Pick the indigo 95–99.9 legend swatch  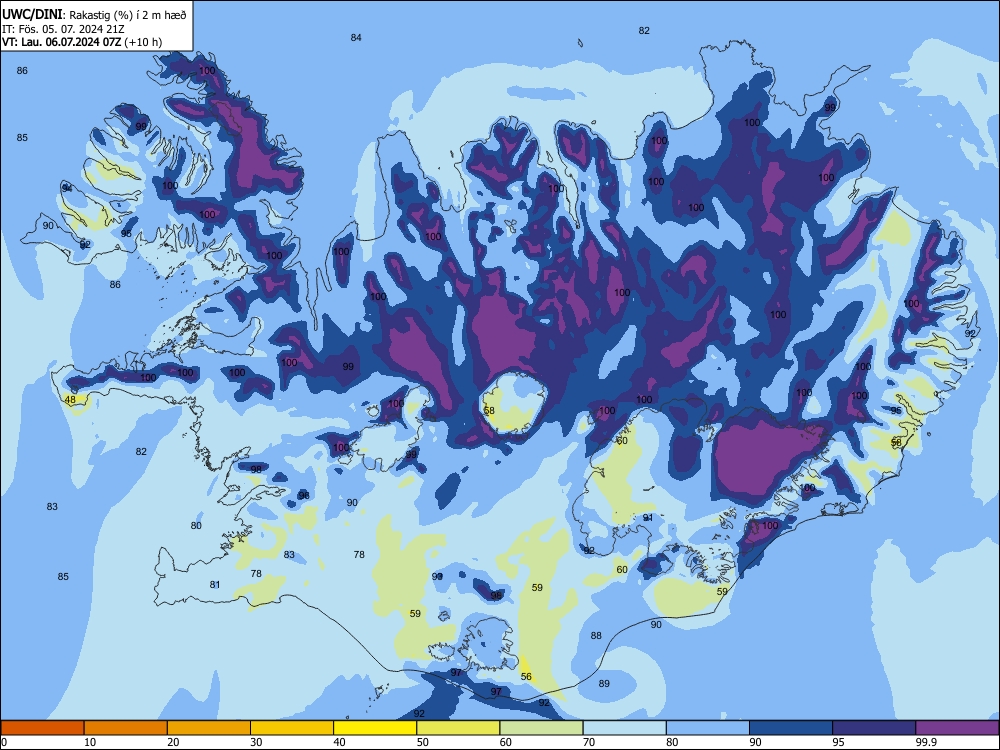(874, 728)
